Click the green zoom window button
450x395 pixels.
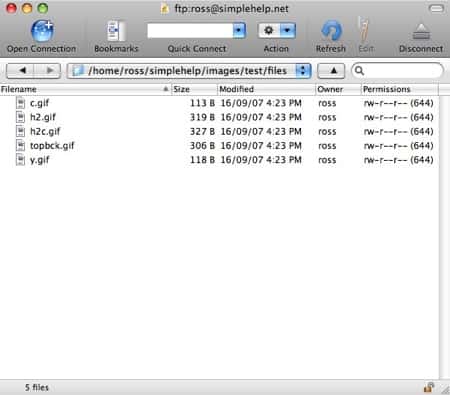click(42, 8)
